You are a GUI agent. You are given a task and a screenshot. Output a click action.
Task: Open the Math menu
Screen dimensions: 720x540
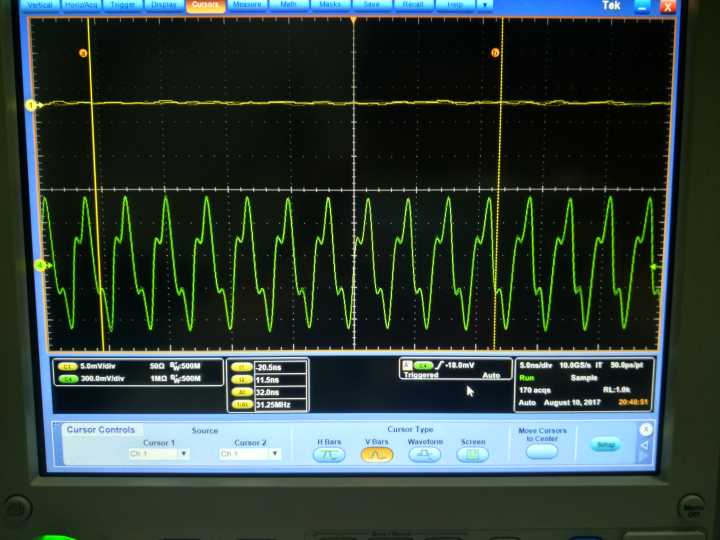pyautogui.click(x=288, y=5)
